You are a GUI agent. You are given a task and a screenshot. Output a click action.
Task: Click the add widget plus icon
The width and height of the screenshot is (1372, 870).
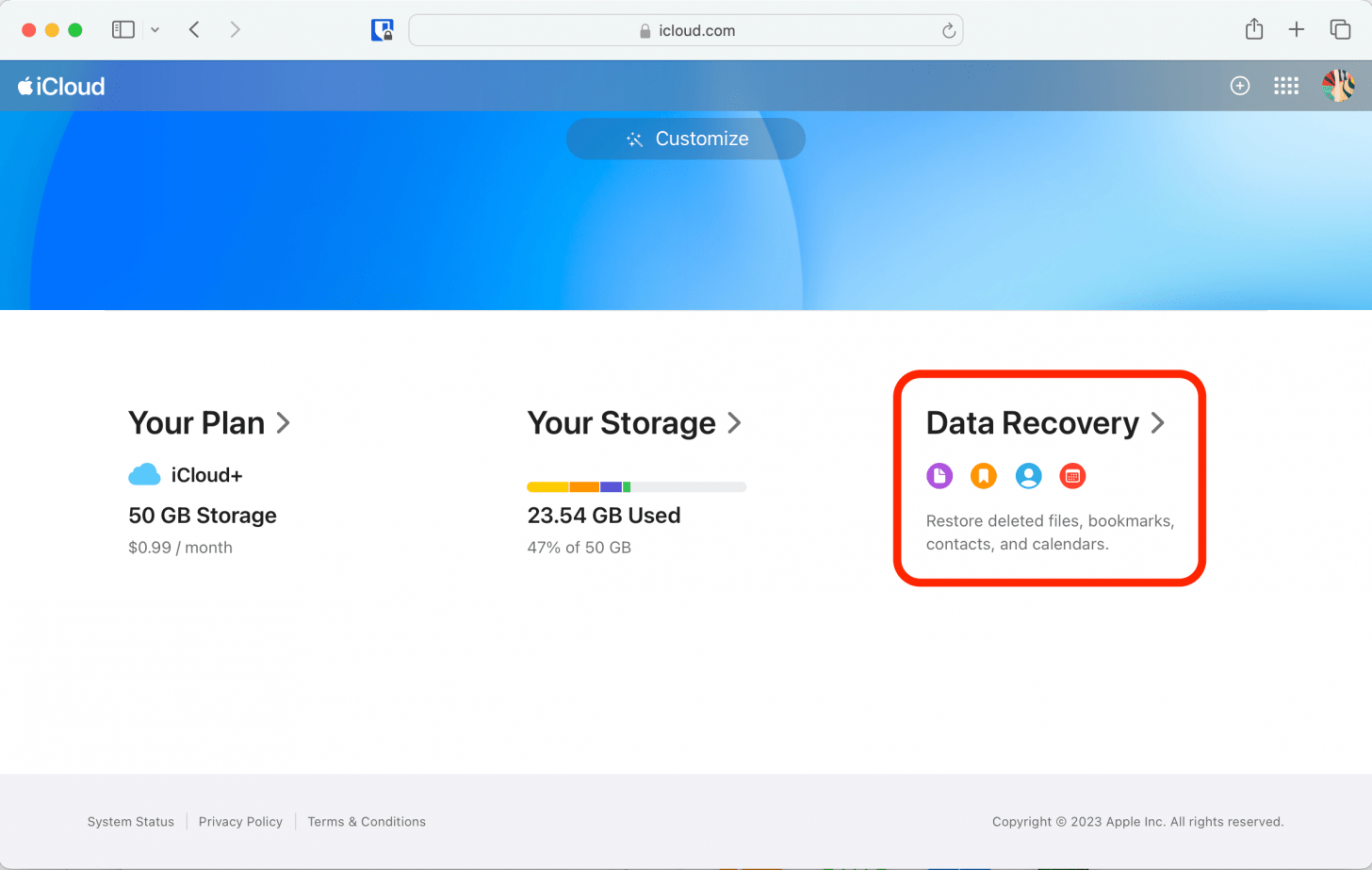coord(1239,85)
